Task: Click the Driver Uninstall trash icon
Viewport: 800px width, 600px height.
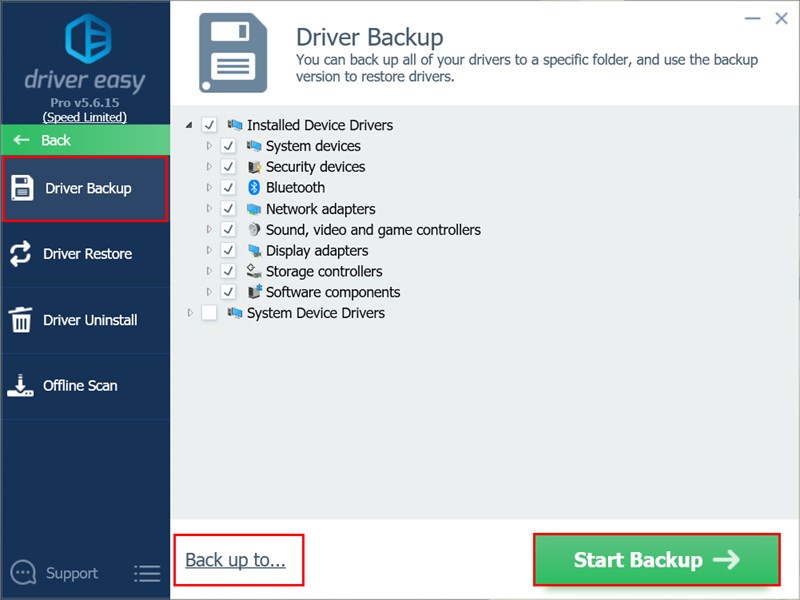Action: point(21,320)
